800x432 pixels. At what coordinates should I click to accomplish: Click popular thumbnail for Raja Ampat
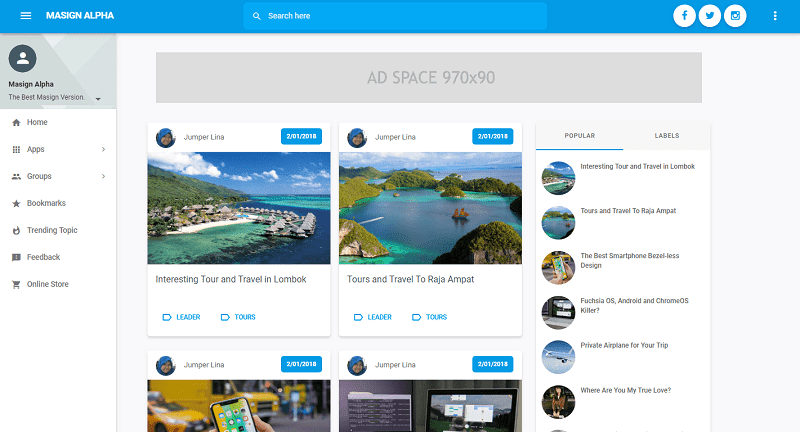click(x=558, y=223)
